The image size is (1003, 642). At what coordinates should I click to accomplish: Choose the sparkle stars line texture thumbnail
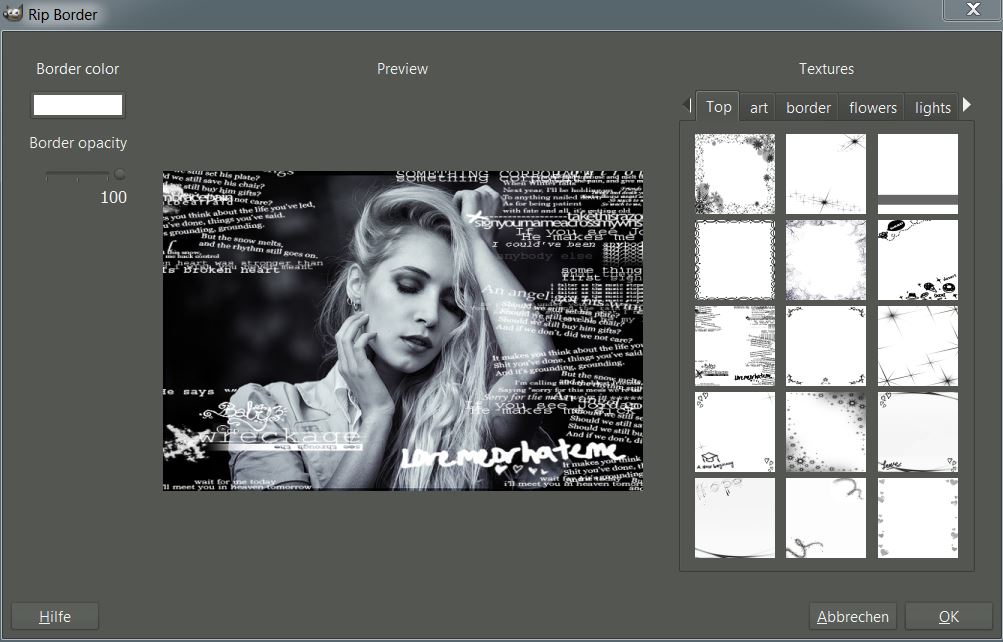(x=825, y=173)
